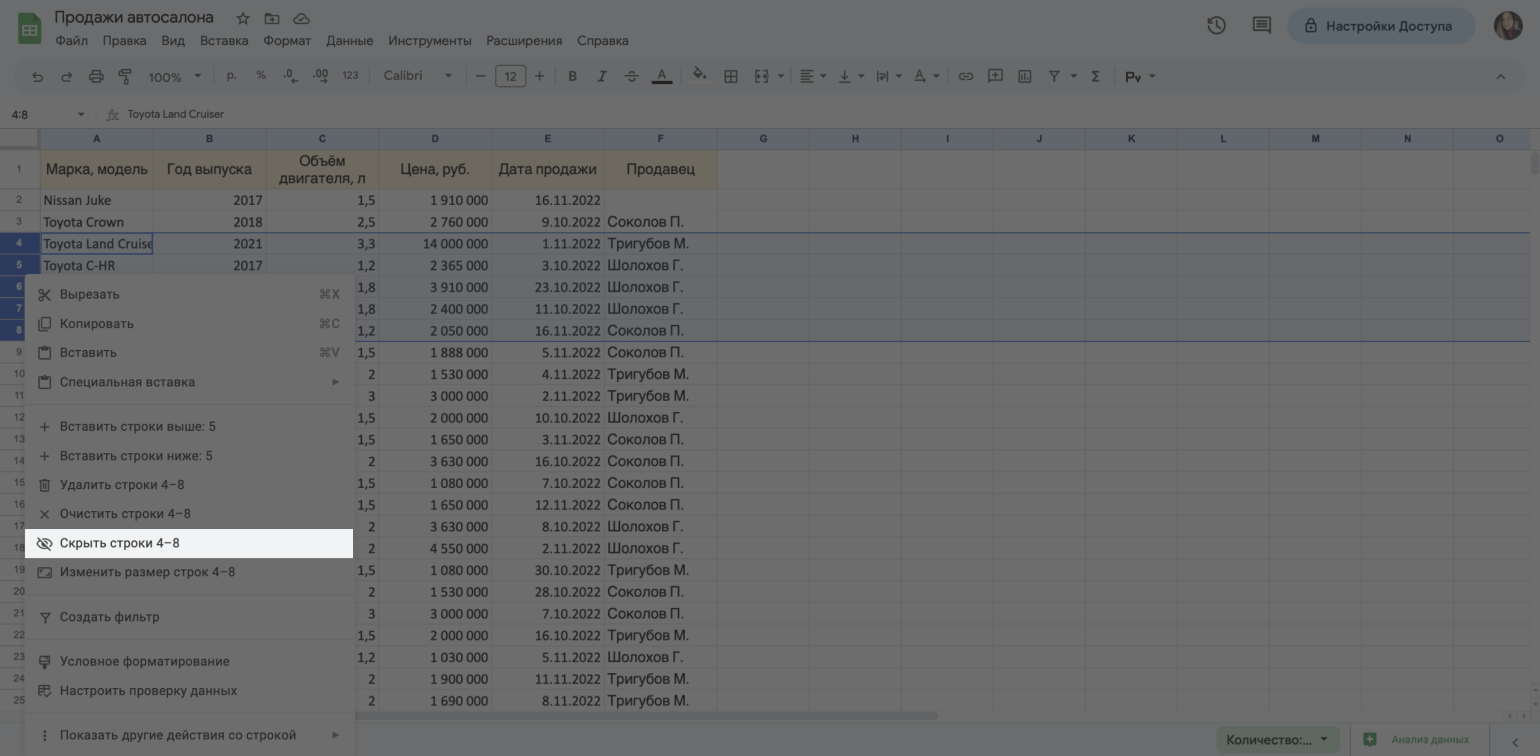Image resolution: width=1540 pixels, height=756 pixels.
Task: Star the document Продажи автосалона
Action: click(243, 18)
